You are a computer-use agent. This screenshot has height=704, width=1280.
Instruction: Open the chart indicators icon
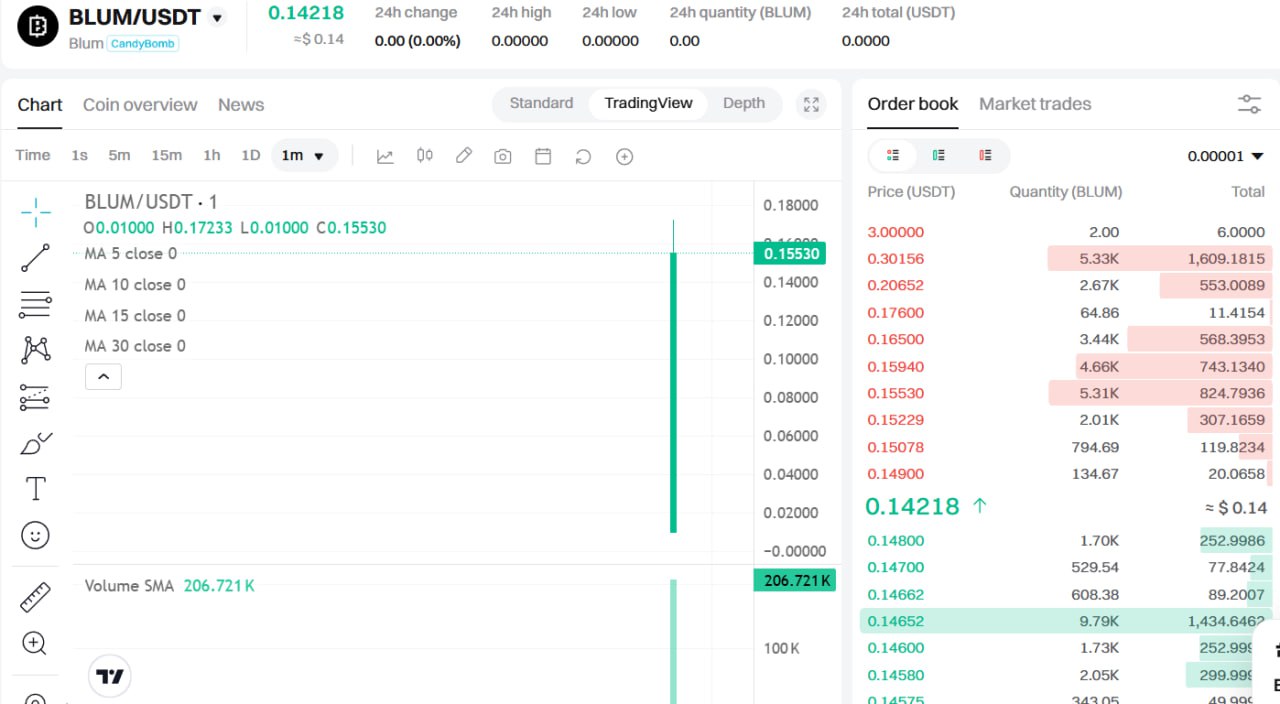pos(385,156)
